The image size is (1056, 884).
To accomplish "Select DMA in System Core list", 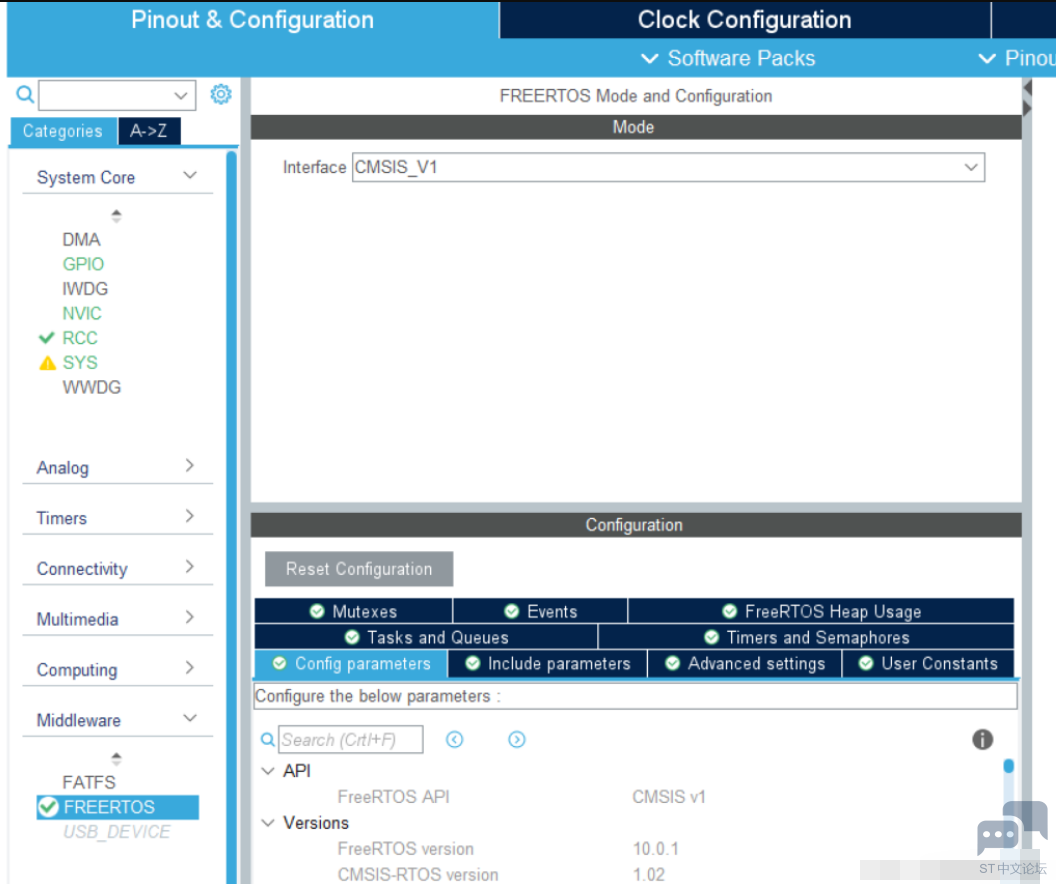I will coord(81,240).
